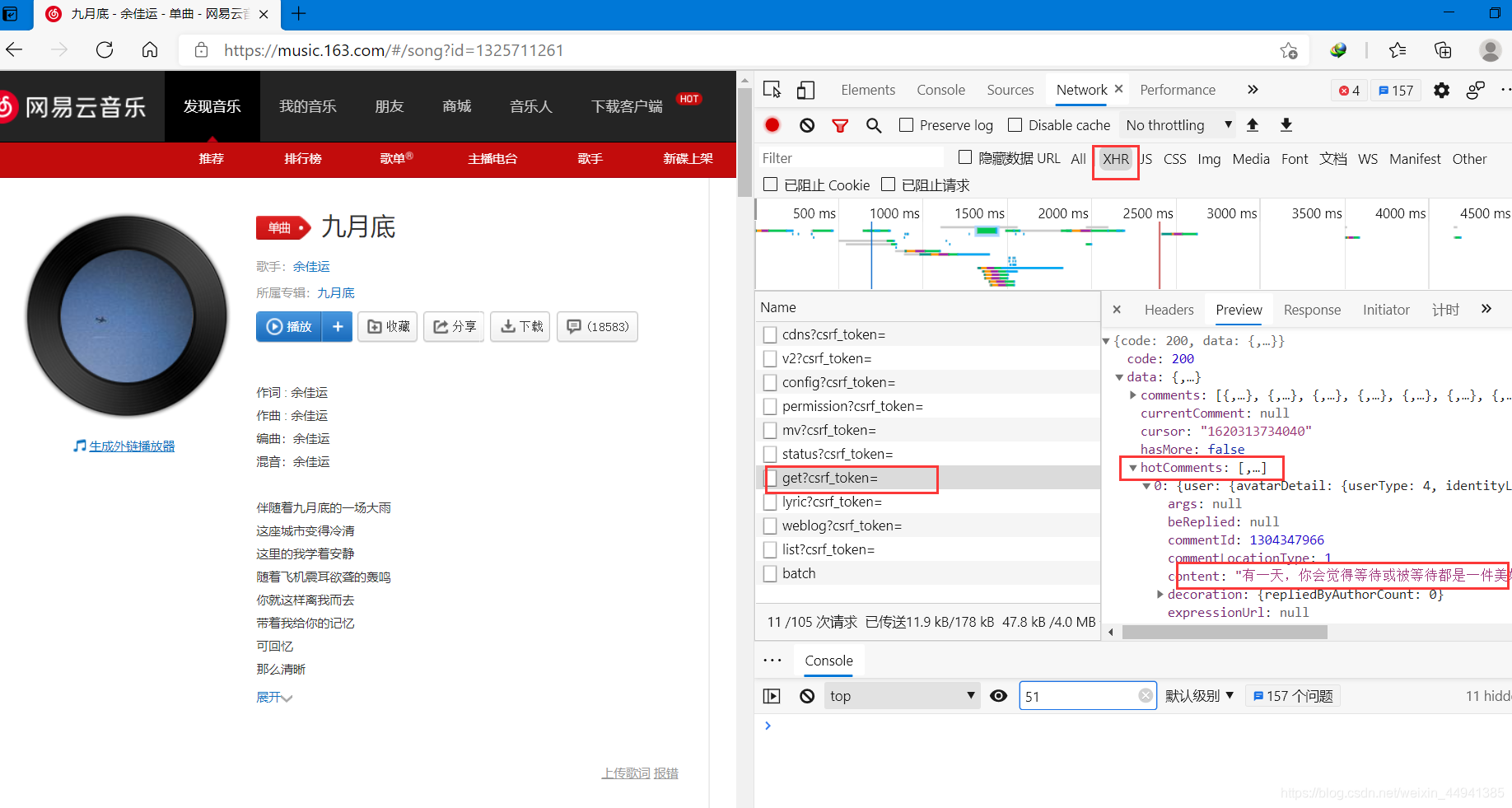Open the Initiator tab
The image size is (1512, 808).
[x=1386, y=310]
